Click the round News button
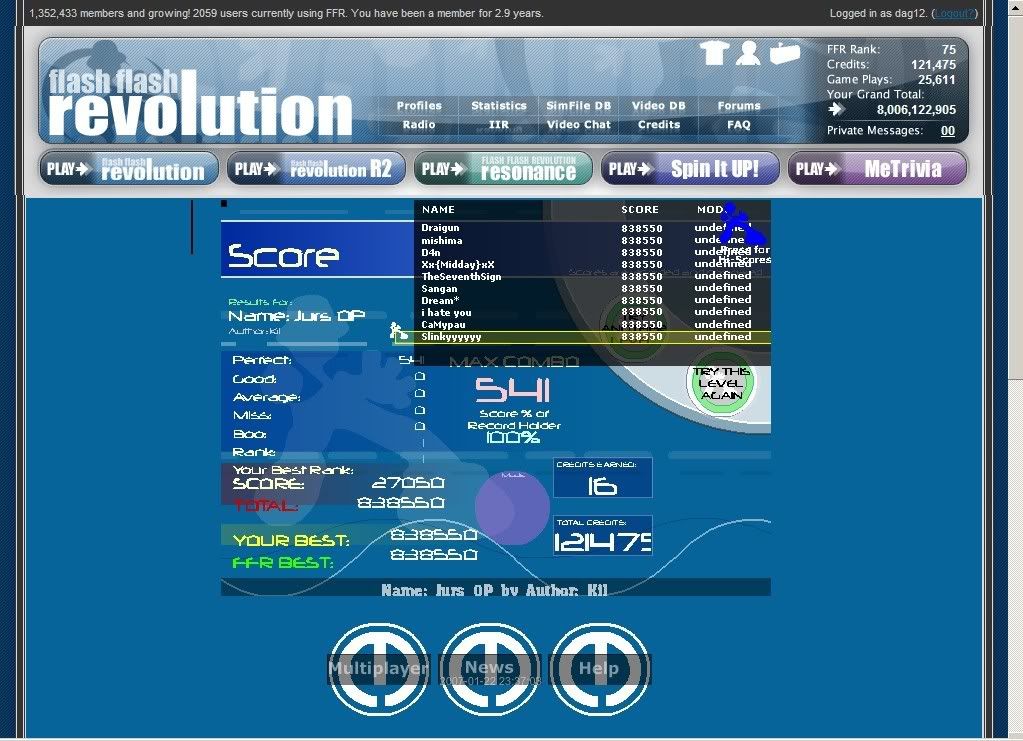 (x=489, y=668)
